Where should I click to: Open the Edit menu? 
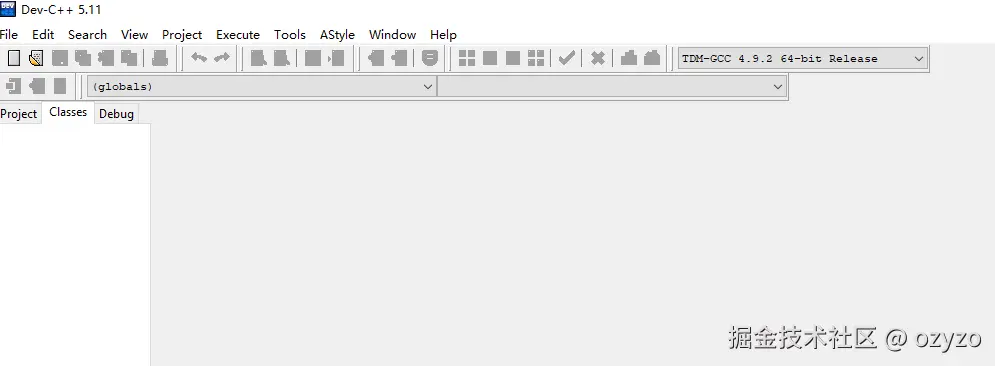coord(43,34)
